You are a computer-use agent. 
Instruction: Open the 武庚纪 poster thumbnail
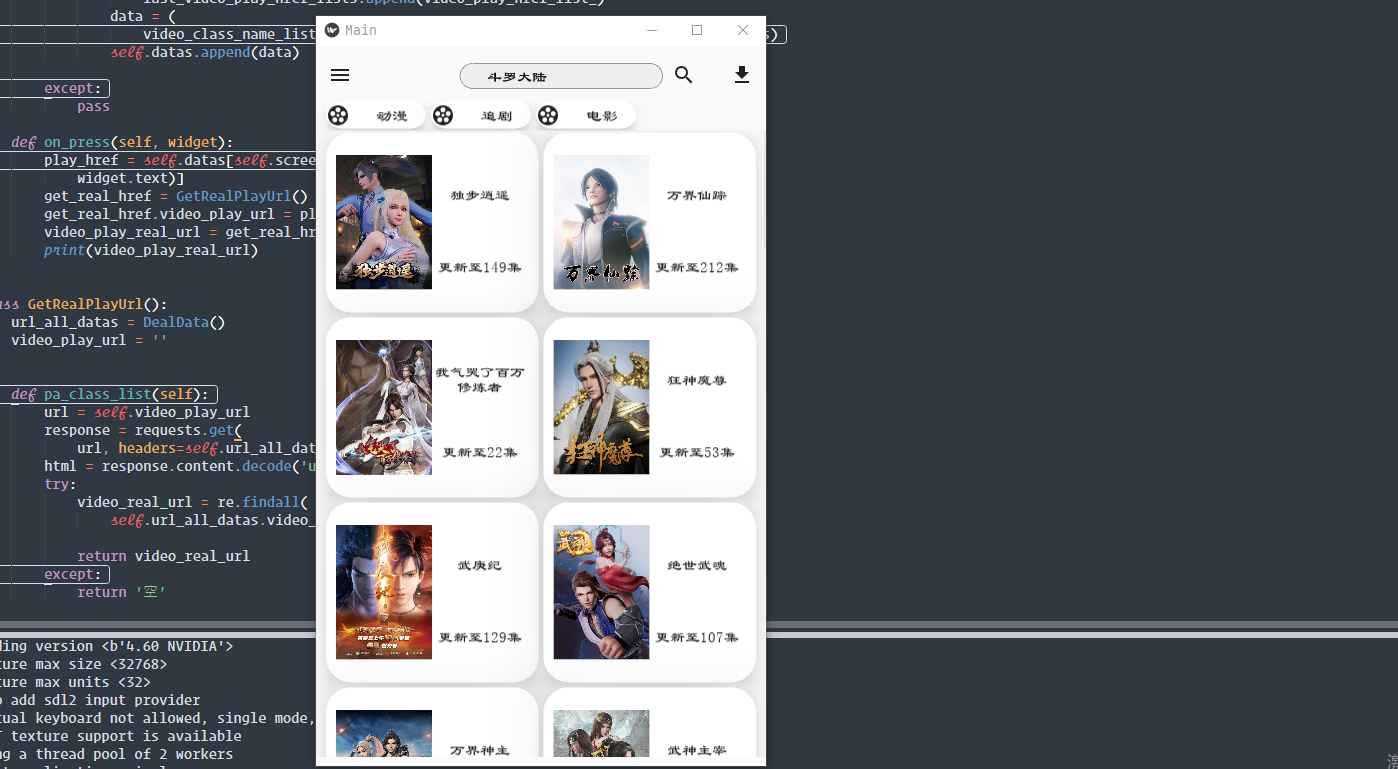[384, 592]
